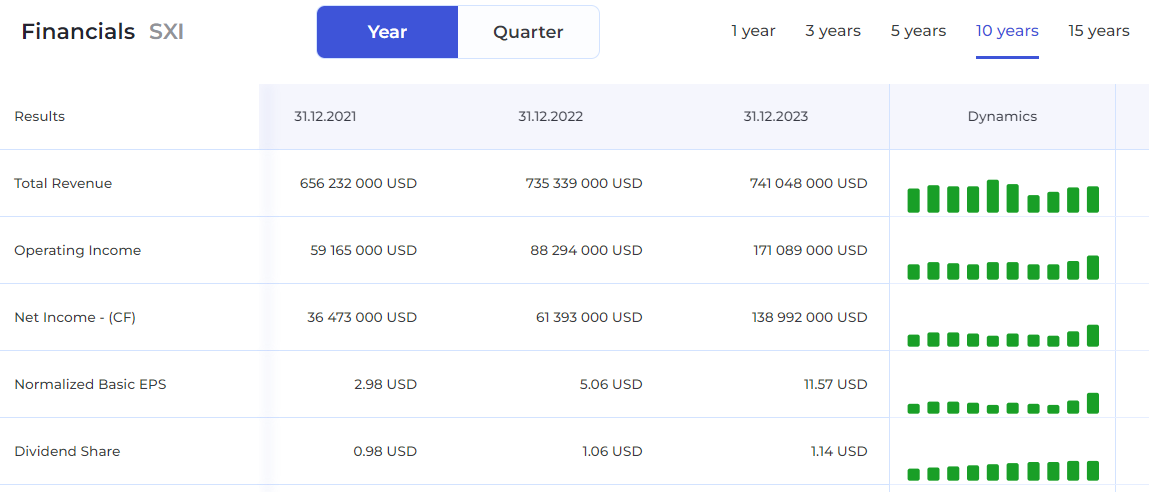The height and width of the screenshot is (492, 1149).
Task: Click the SXI ticker symbol
Action: (166, 32)
